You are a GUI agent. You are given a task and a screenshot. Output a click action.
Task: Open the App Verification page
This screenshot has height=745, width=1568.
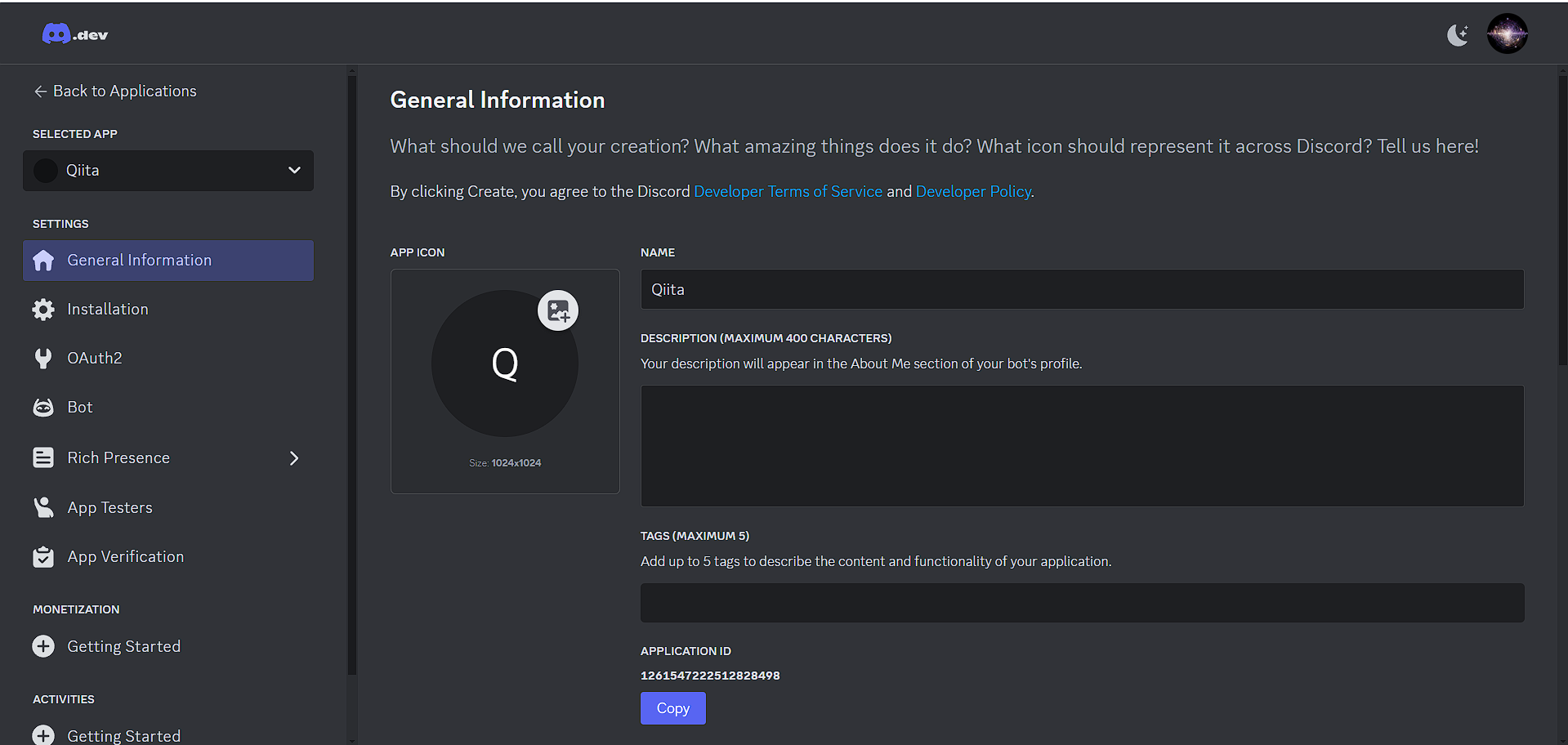click(168, 556)
